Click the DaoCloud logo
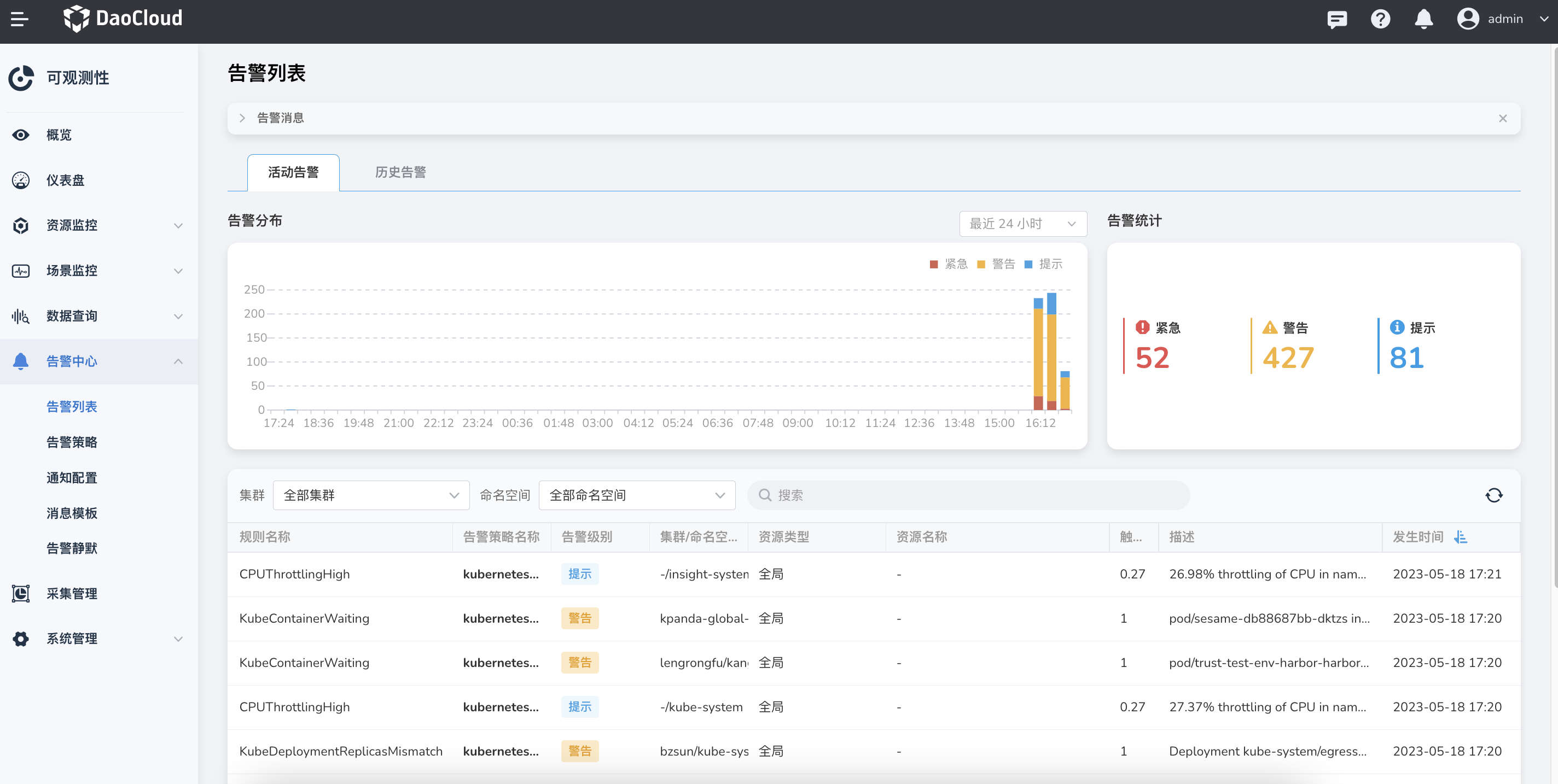1558x784 pixels. click(123, 18)
